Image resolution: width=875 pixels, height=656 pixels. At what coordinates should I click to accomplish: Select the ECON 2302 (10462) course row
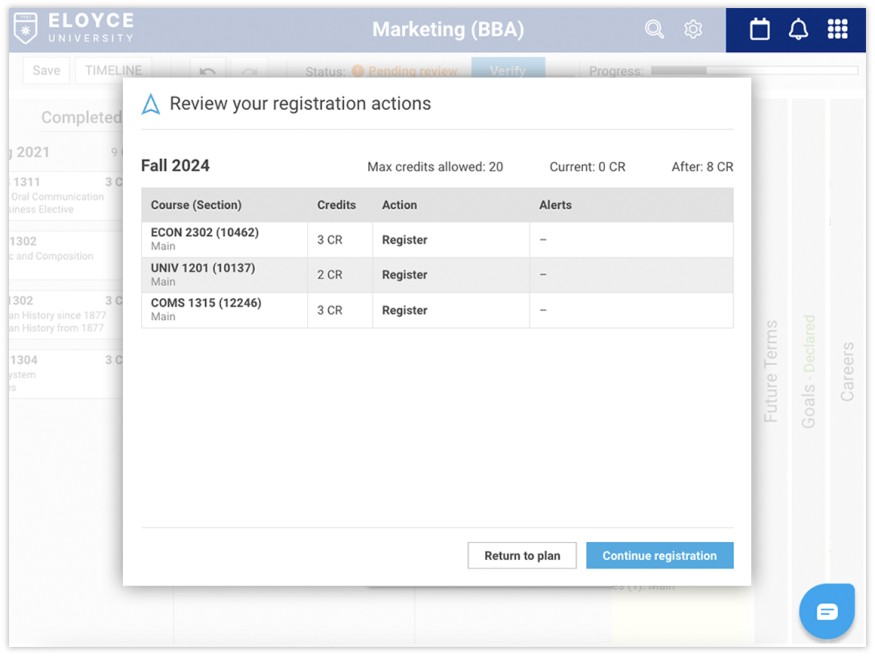pos(436,240)
